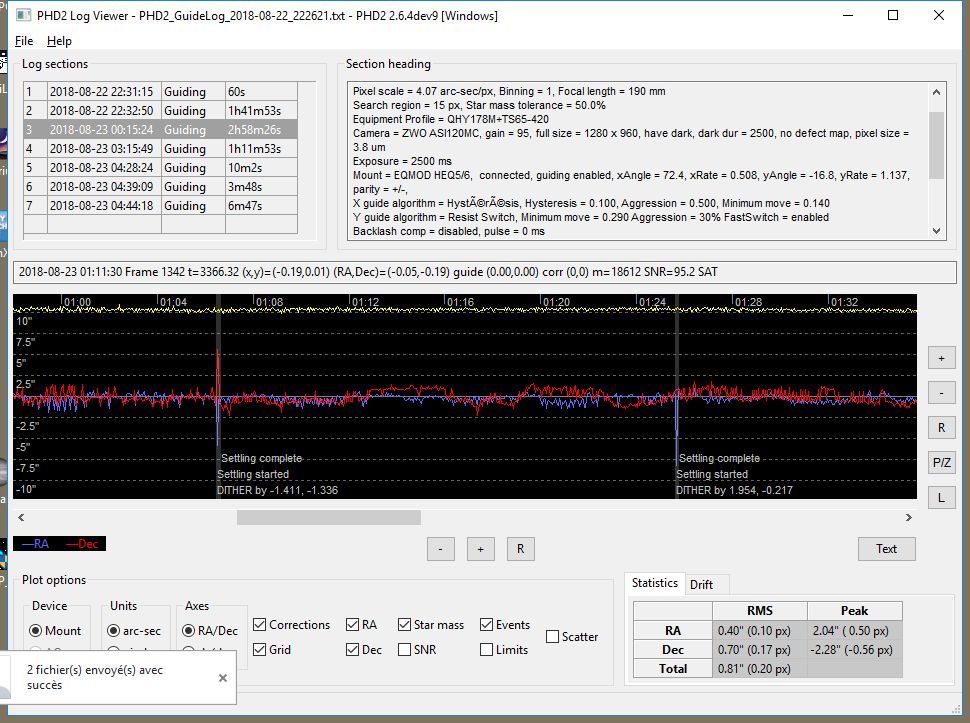Open the File menu
The width and height of the screenshot is (970, 723).
[24, 41]
